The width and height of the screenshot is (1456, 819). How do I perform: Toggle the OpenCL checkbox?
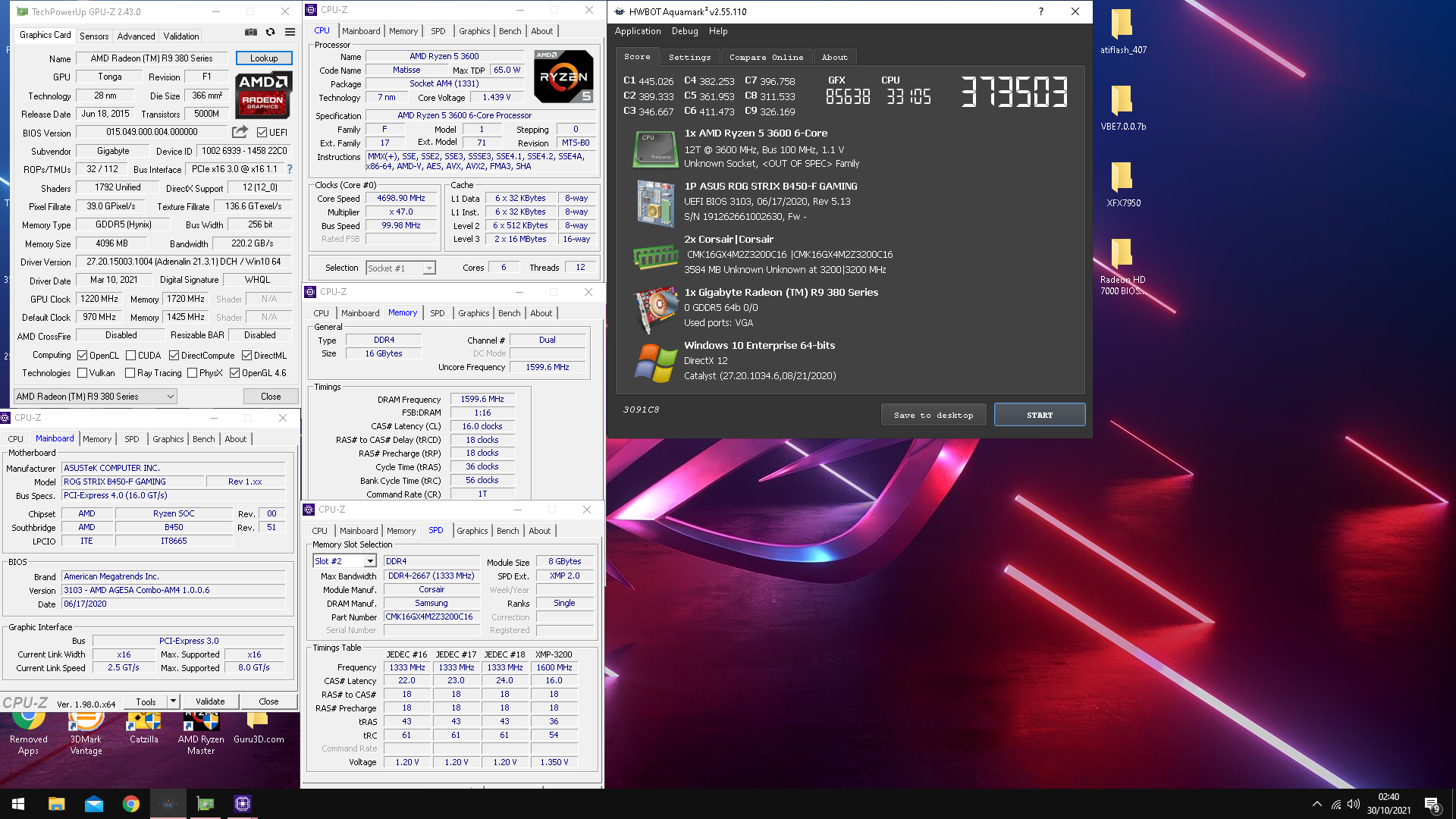pos(83,356)
